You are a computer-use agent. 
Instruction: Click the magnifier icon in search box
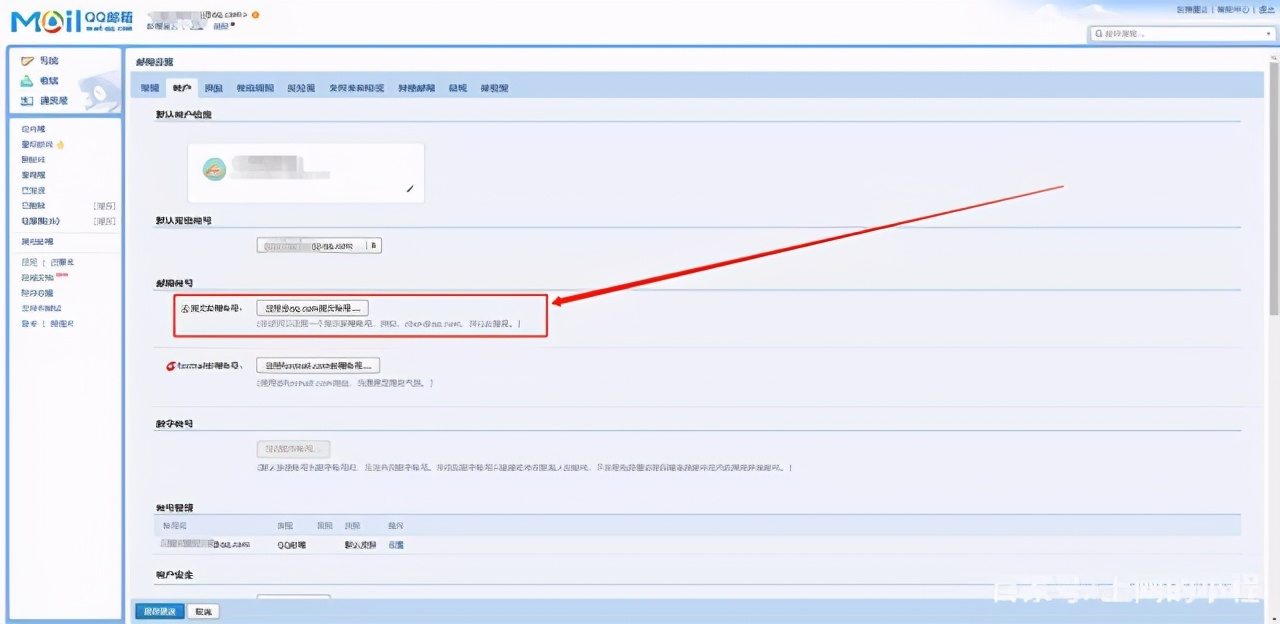tap(1099, 34)
